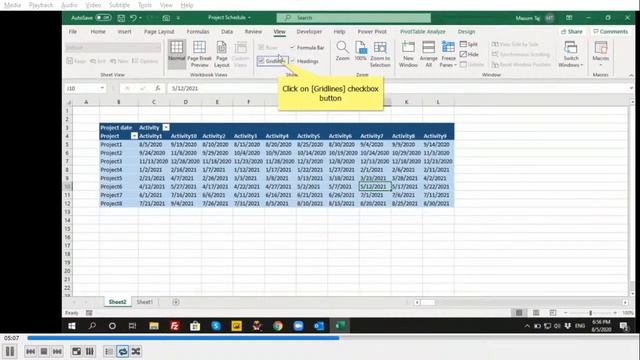Open Chrome from the Windows taskbar
The height and width of the screenshot is (360, 640).
tap(278, 326)
